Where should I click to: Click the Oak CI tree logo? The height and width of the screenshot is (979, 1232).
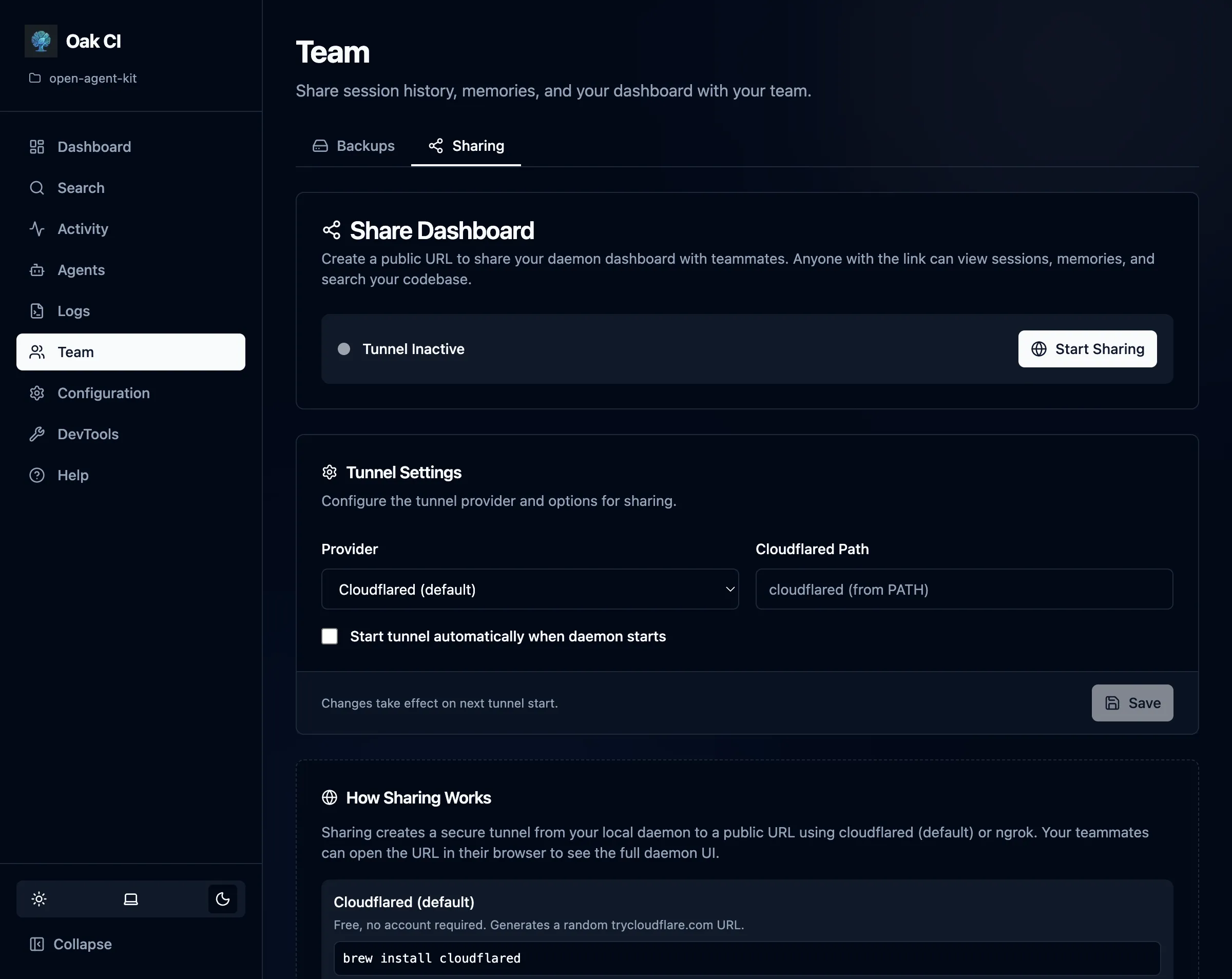coord(40,41)
